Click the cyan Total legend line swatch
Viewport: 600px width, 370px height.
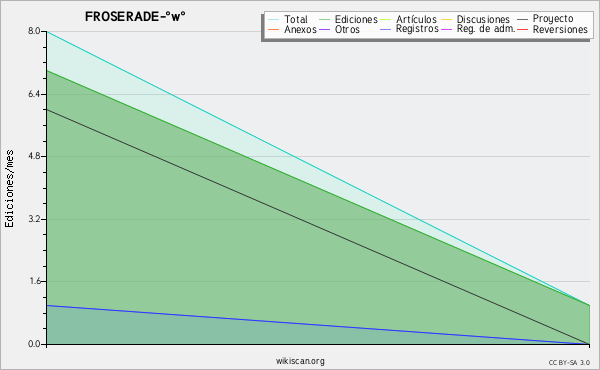(x=273, y=20)
